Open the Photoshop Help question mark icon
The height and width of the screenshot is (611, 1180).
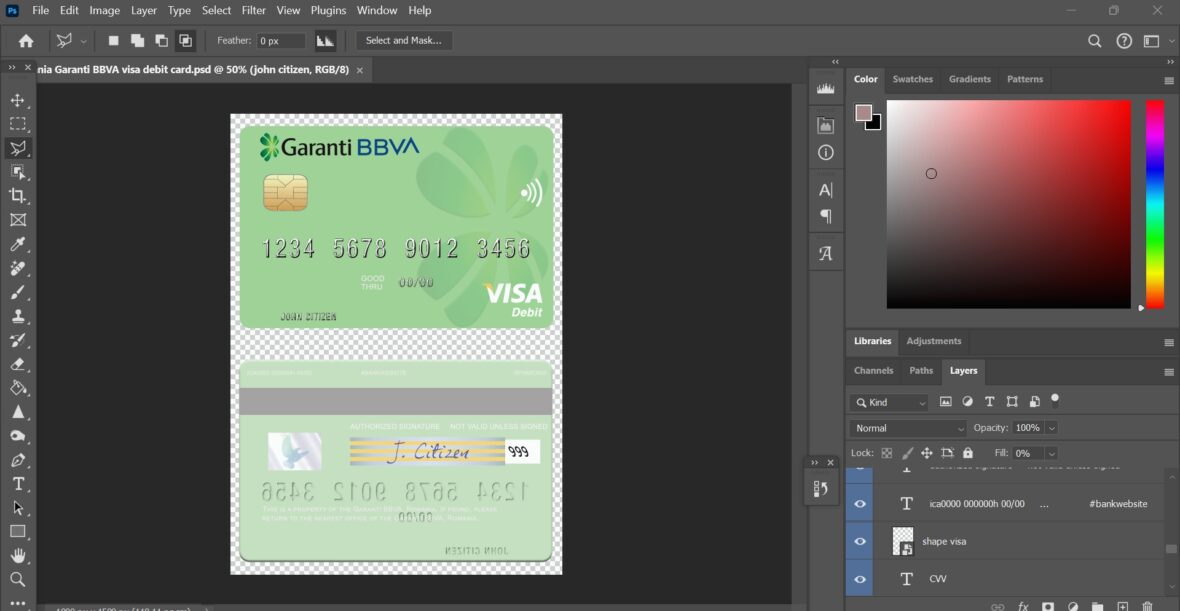click(x=1124, y=41)
